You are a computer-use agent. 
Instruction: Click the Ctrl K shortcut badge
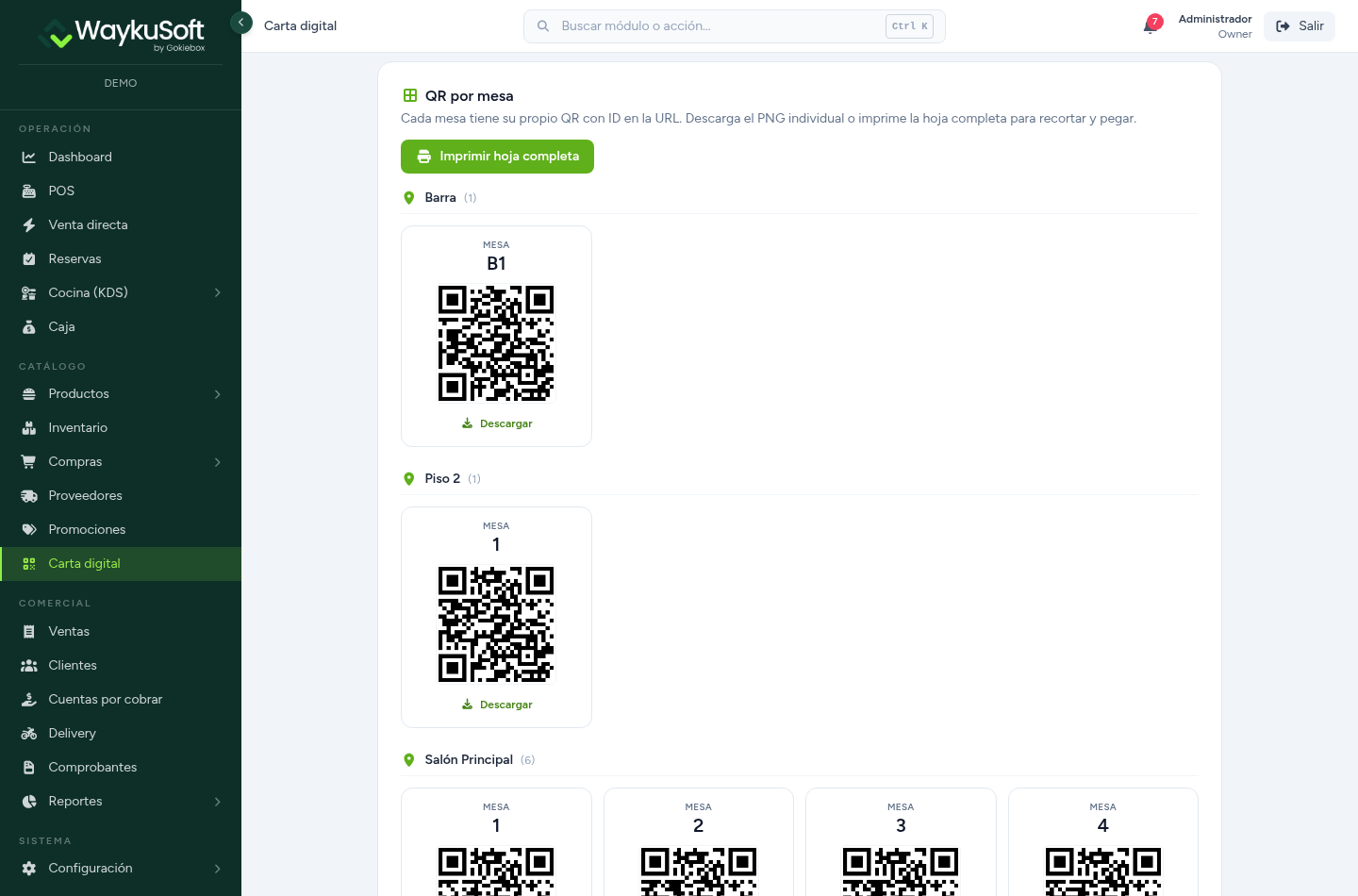pos(909,26)
